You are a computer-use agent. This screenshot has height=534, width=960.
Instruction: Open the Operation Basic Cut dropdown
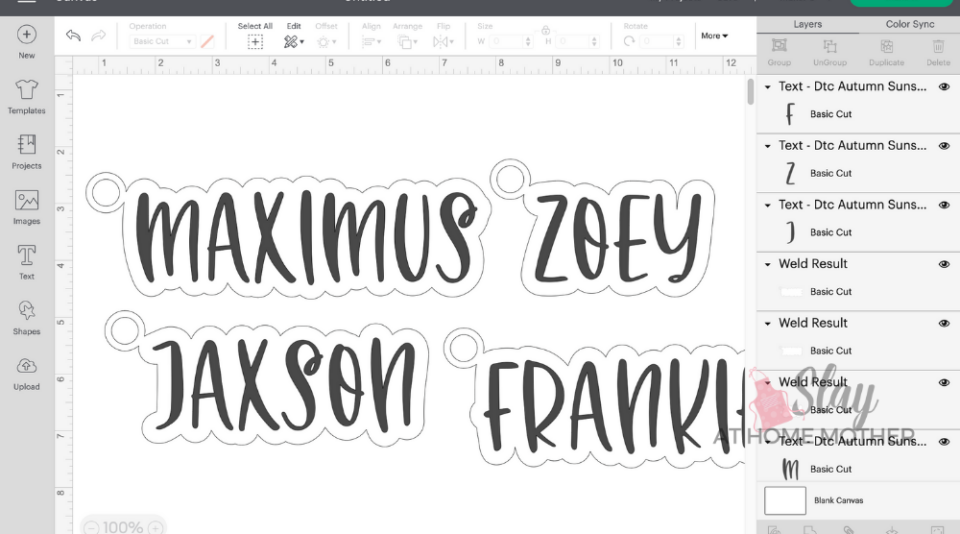pos(162,42)
